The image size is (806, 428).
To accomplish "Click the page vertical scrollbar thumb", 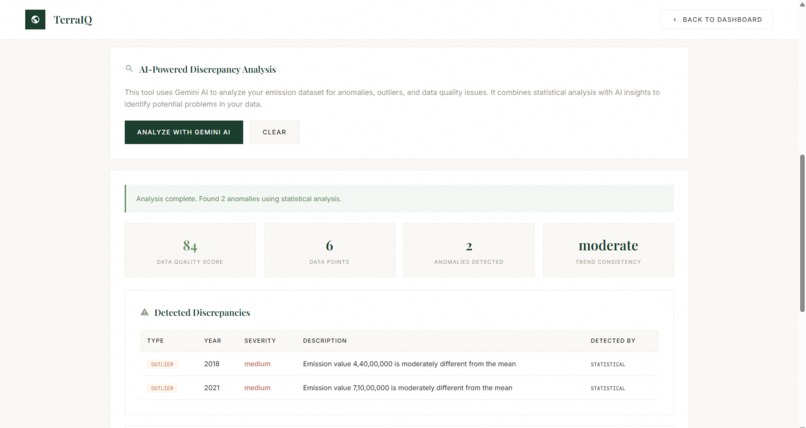I will click(802, 233).
